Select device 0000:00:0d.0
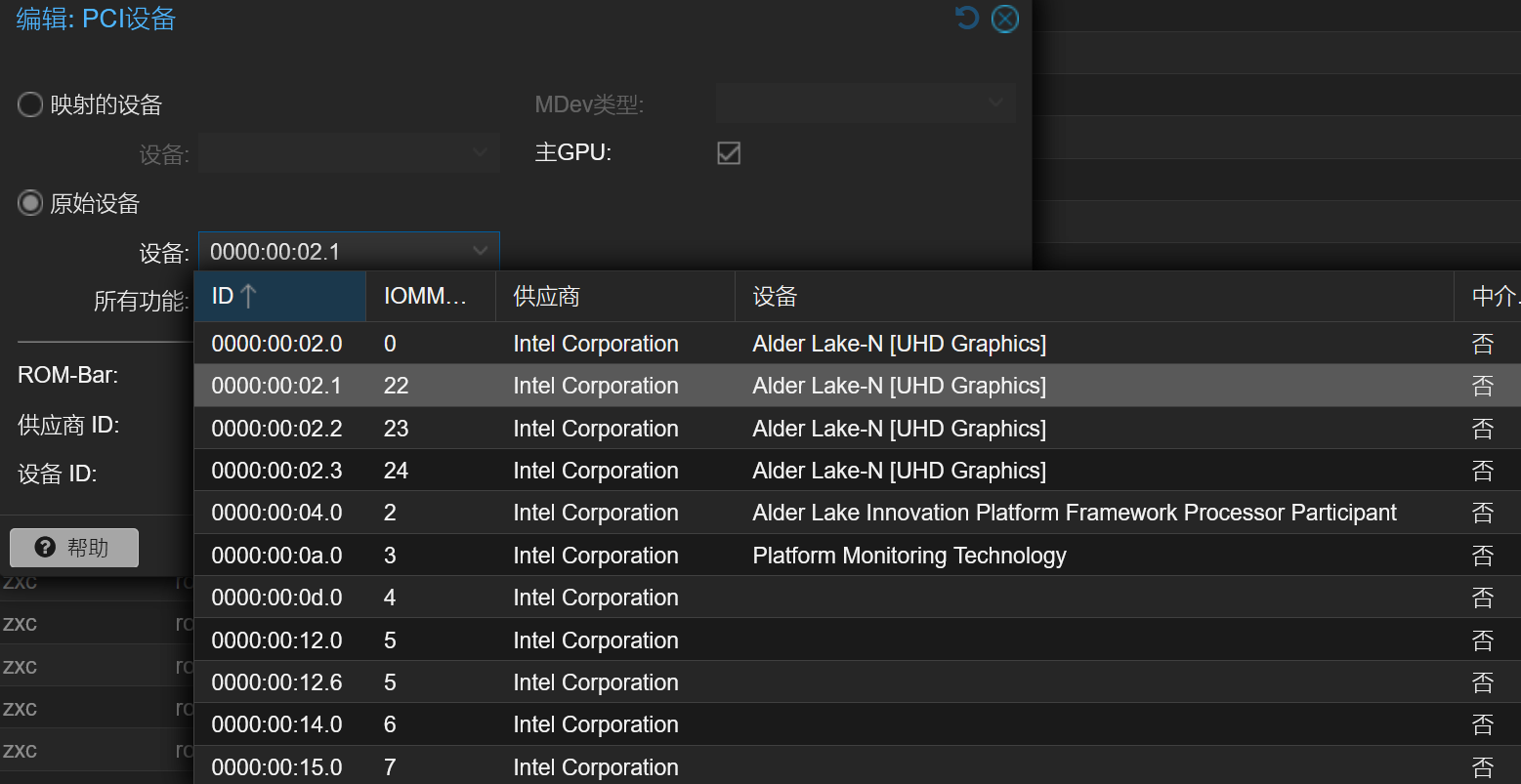 [x=858, y=598]
